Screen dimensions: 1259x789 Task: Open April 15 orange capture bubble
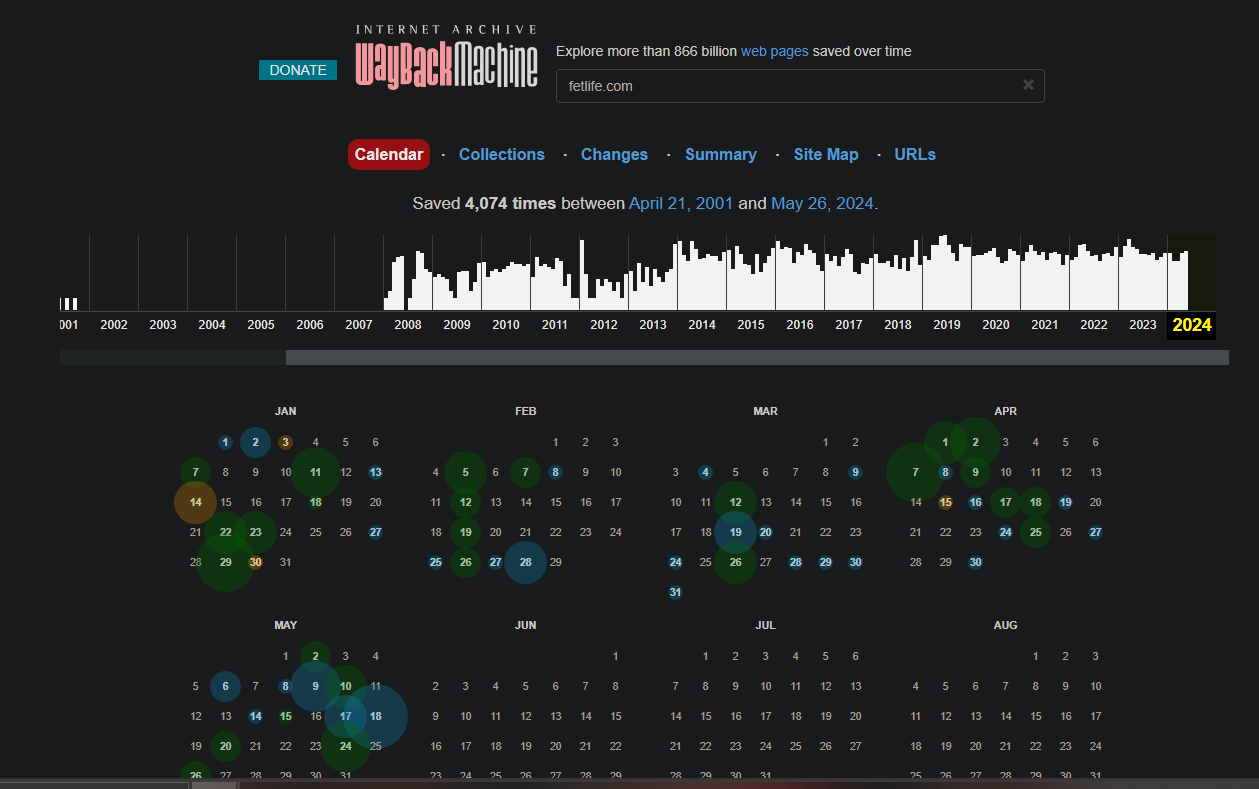click(x=946, y=502)
